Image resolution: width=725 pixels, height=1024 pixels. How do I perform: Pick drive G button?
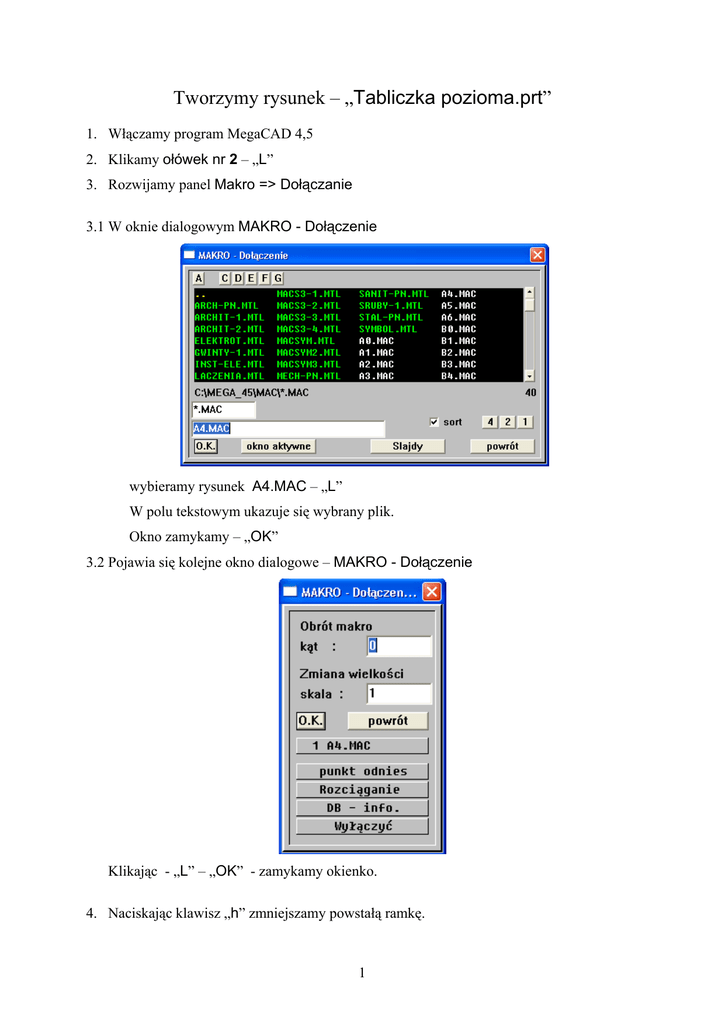(278, 277)
